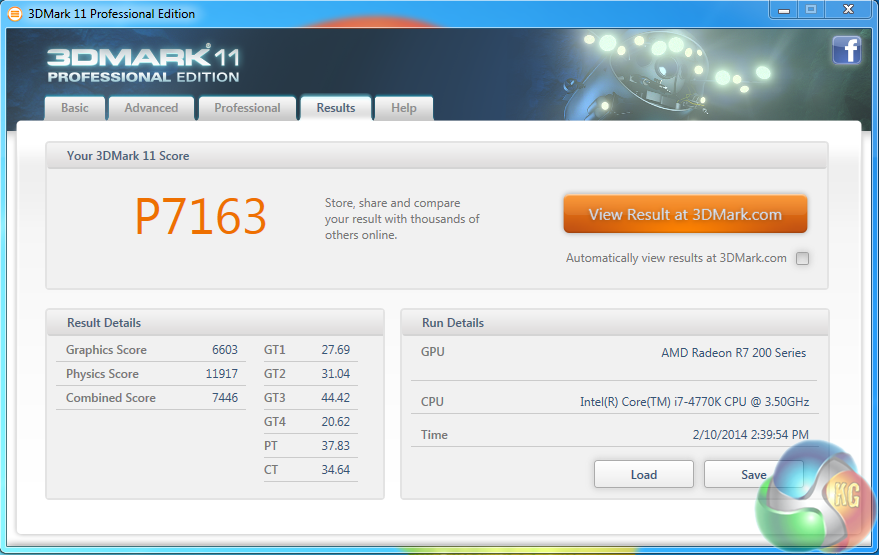Go to the Professional tab
The width and height of the screenshot is (879, 555).
[247, 108]
